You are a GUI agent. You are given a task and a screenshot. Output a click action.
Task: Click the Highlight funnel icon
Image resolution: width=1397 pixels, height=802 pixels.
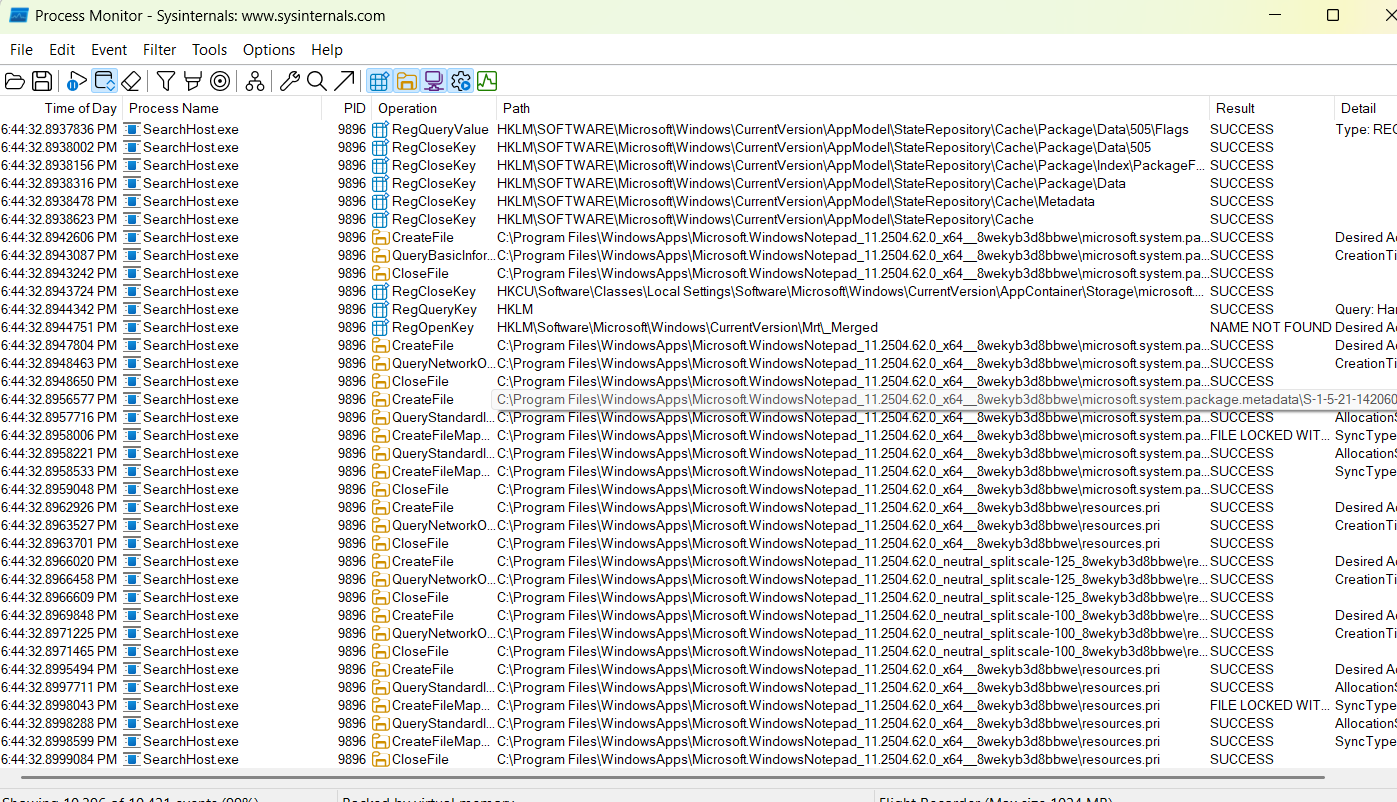190,81
